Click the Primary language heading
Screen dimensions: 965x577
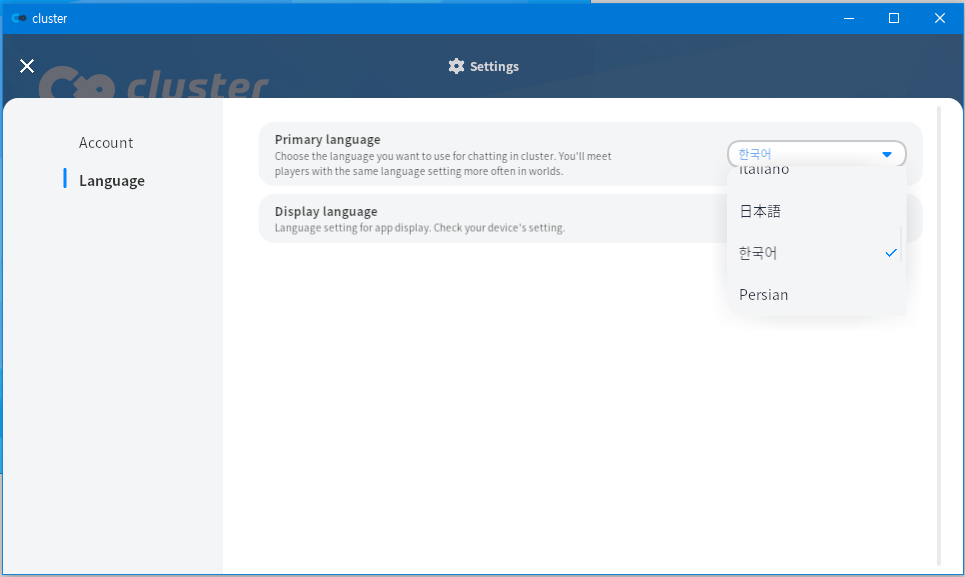click(327, 140)
